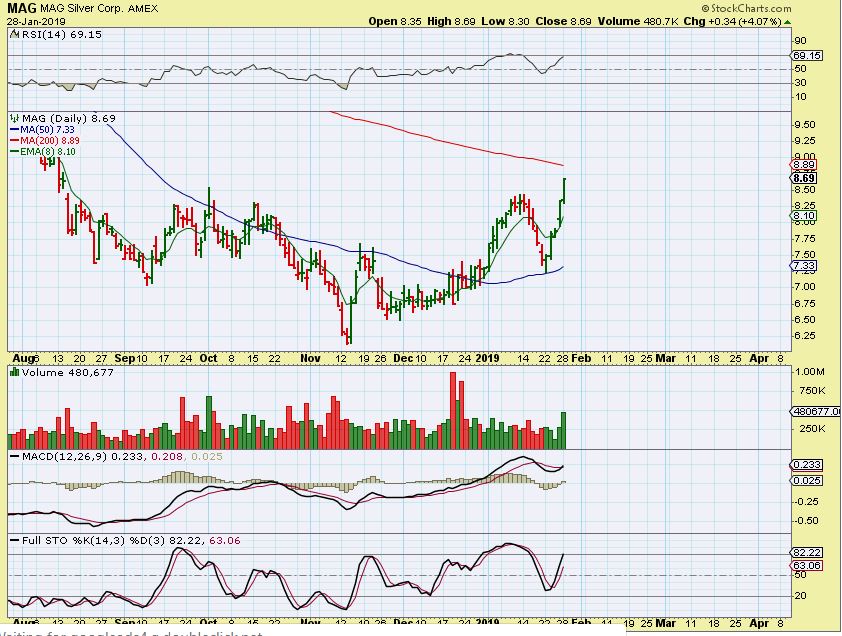The image size is (842, 636).
Task: Click the 'MA(200) 8.89' legend entry
Action: [50, 141]
